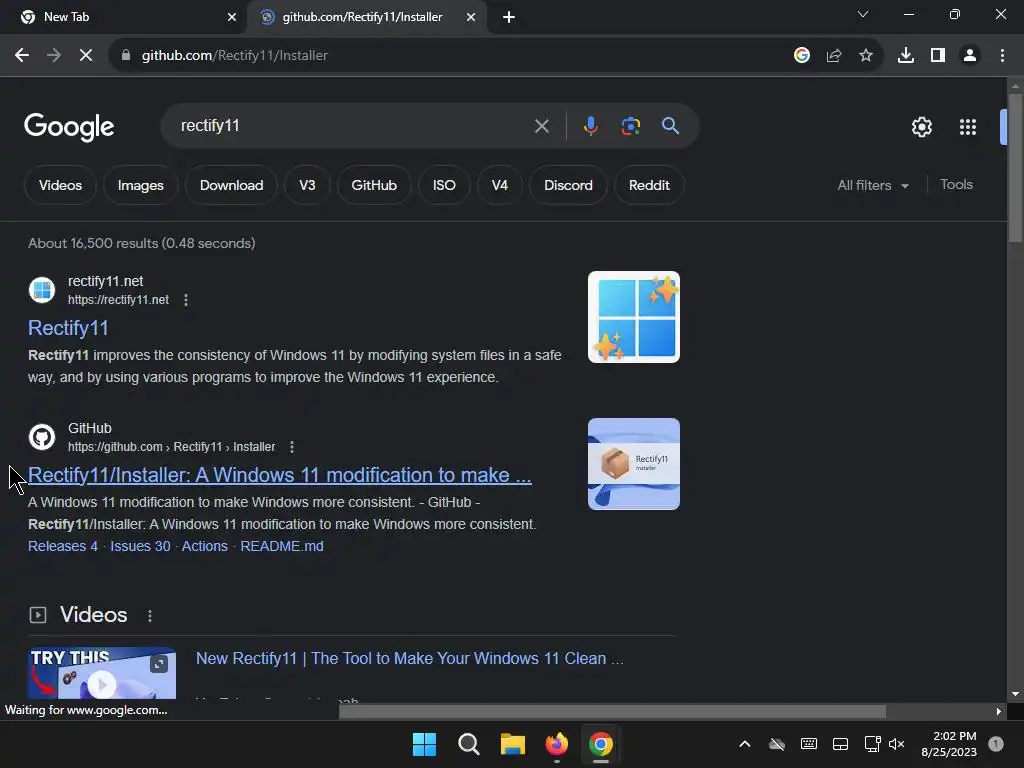Click the Rectify11 Installer box thumbnail
Image resolution: width=1024 pixels, height=768 pixels.
click(633, 464)
